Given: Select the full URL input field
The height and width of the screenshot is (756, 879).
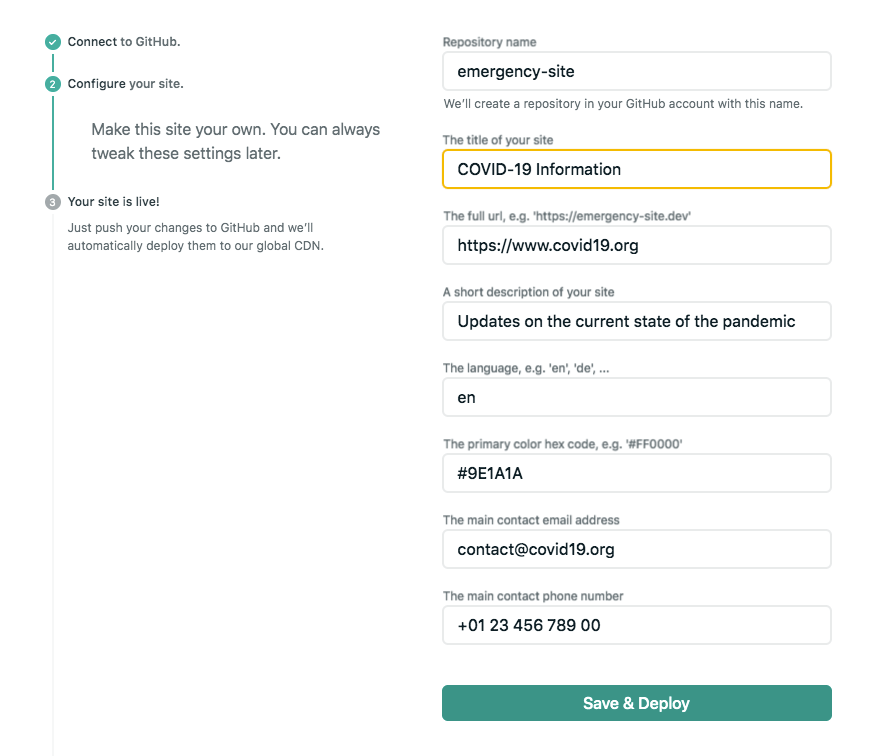Looking at the screenshot, I should [x=636, y=245].
